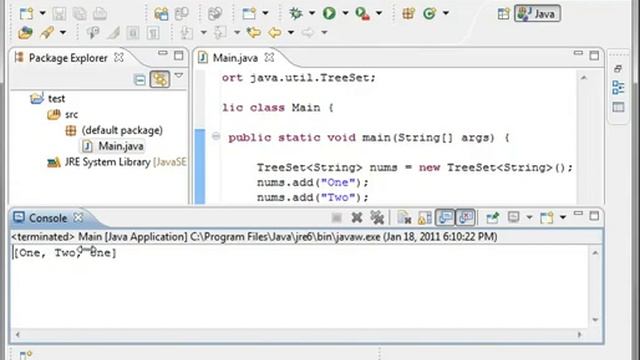Click the Debug bug icon
The height and width of the screenshot is (360, 640).
296,13
